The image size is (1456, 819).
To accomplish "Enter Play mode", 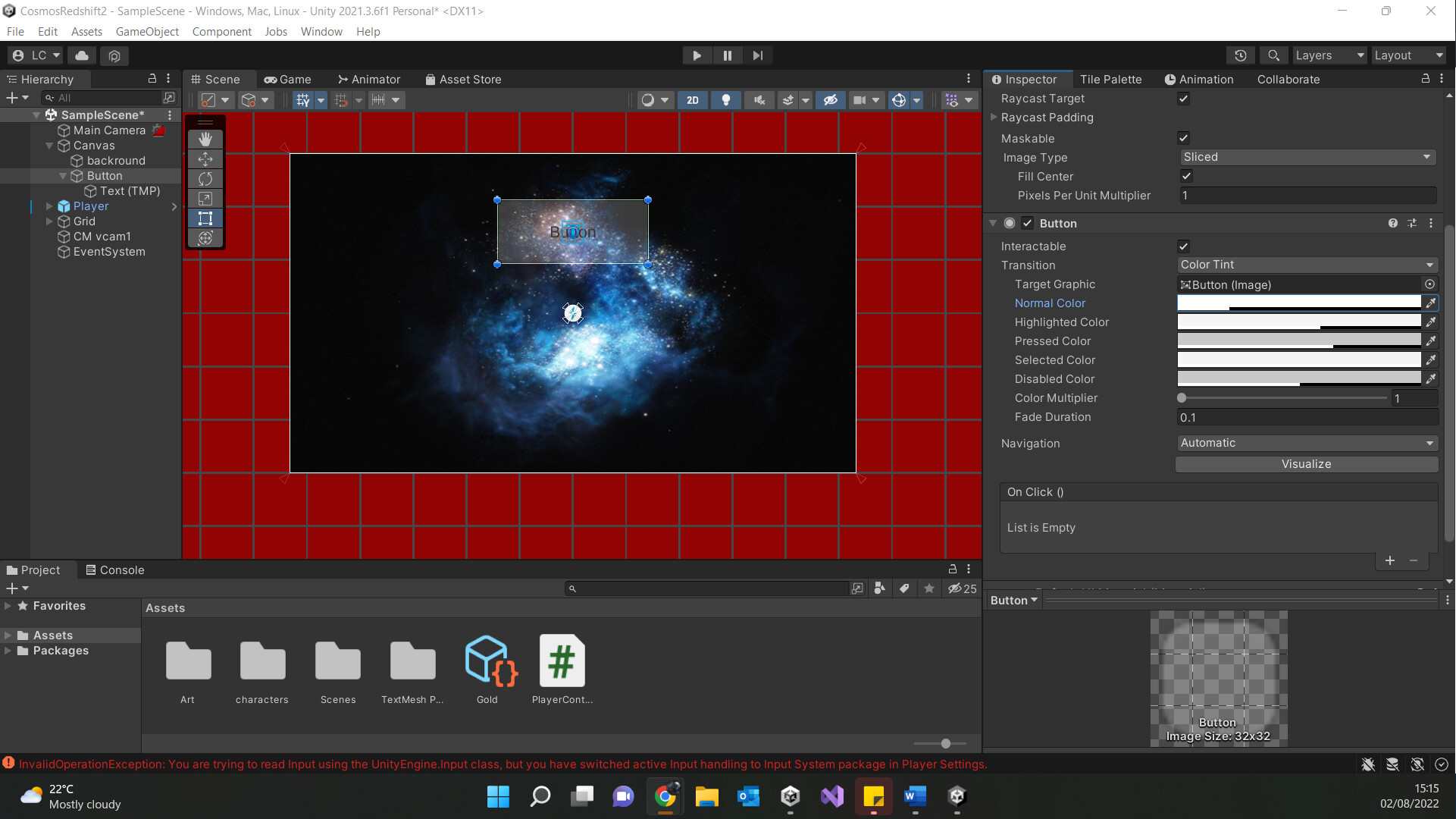I will [697, 55].
